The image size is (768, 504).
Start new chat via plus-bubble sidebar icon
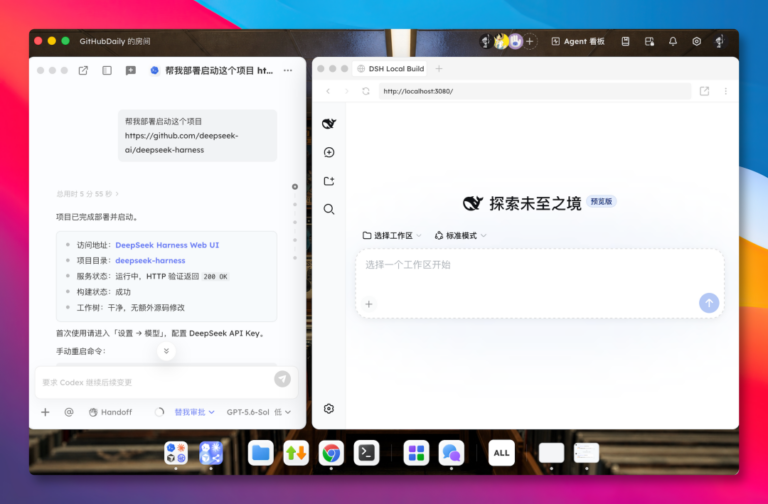(x=329, y=152)
